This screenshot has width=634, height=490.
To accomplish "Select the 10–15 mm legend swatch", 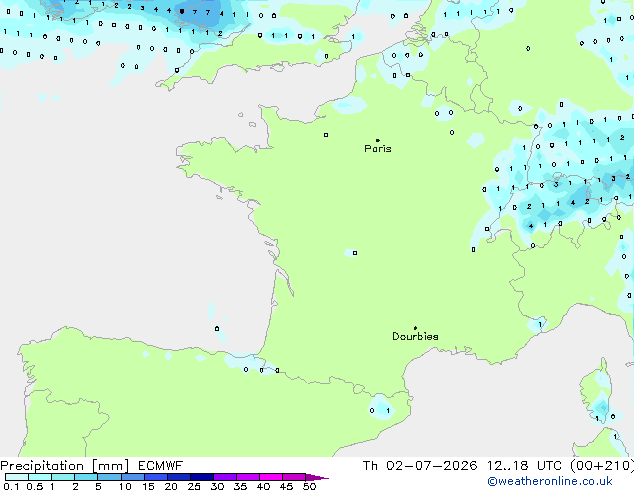I will click(132, 477).
